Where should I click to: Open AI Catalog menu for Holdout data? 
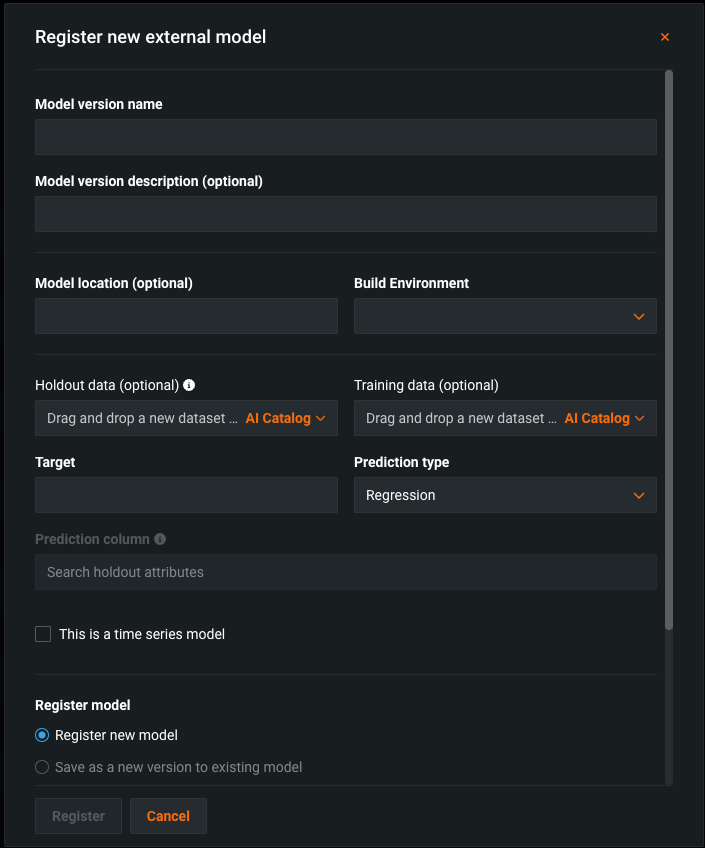click(x=285, y=419)
